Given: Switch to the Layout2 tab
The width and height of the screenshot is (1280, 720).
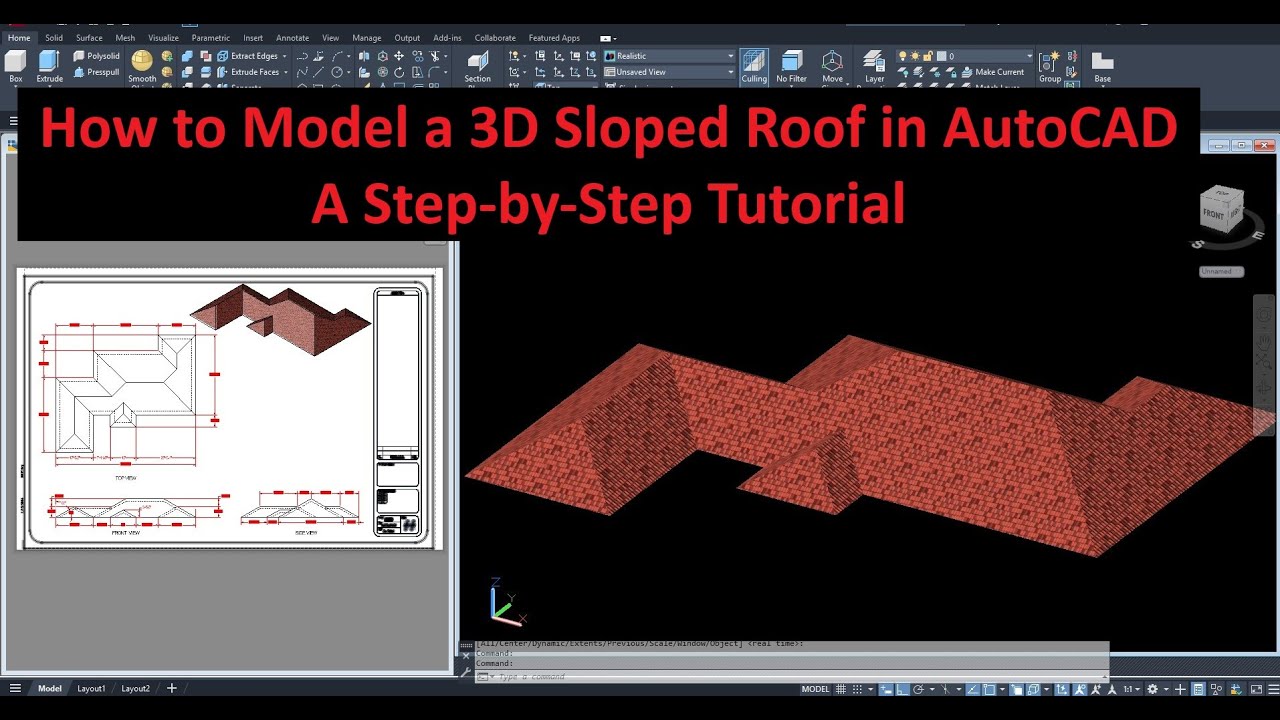Looking at the screenshot, I should pyautogui.click(x=136, y=689).
